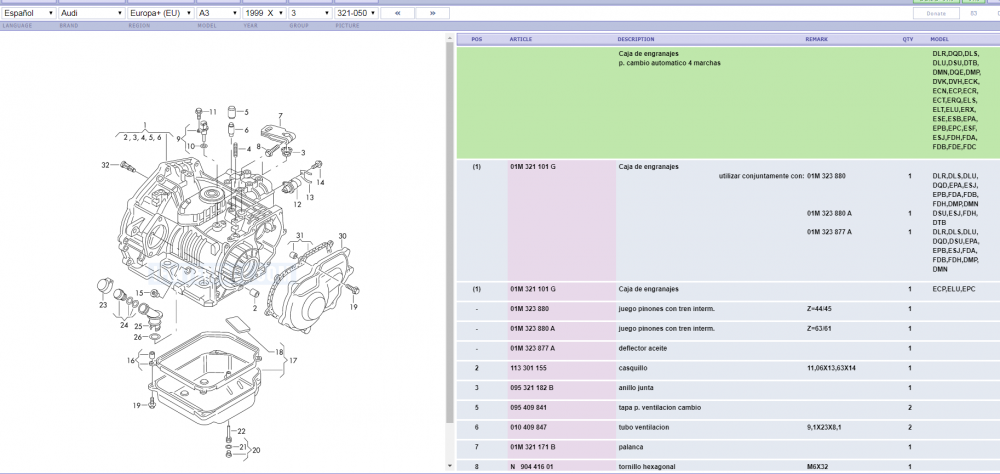Click 'tapa p. ventilacion cambio' description

click(659, 408)
